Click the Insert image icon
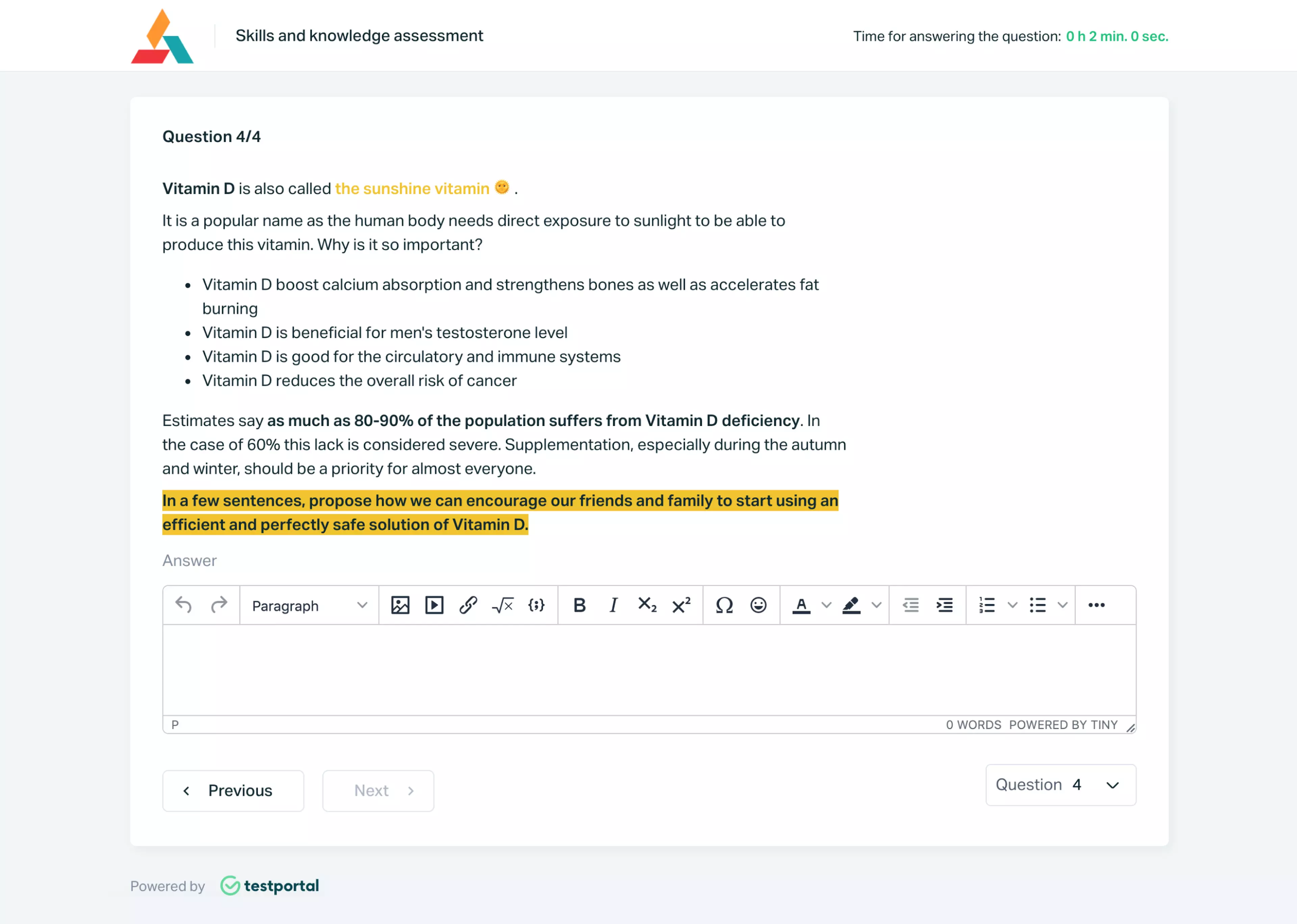The image size is (1297, 924). click(399, 605)
